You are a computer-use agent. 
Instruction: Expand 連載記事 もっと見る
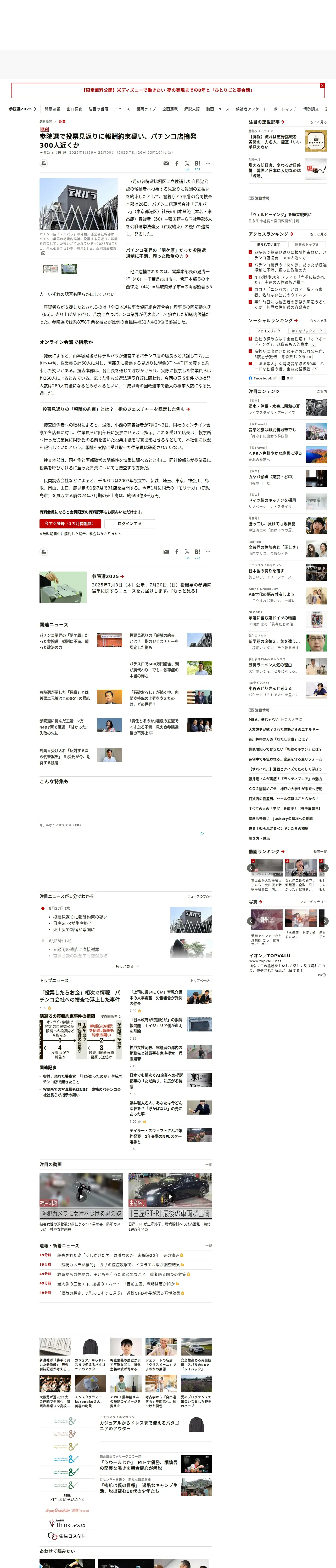click(x=318, y=122)
